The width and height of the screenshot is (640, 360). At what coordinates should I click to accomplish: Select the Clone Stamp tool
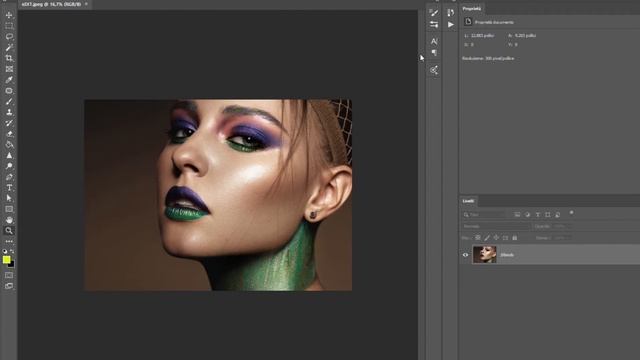point(9,112)
